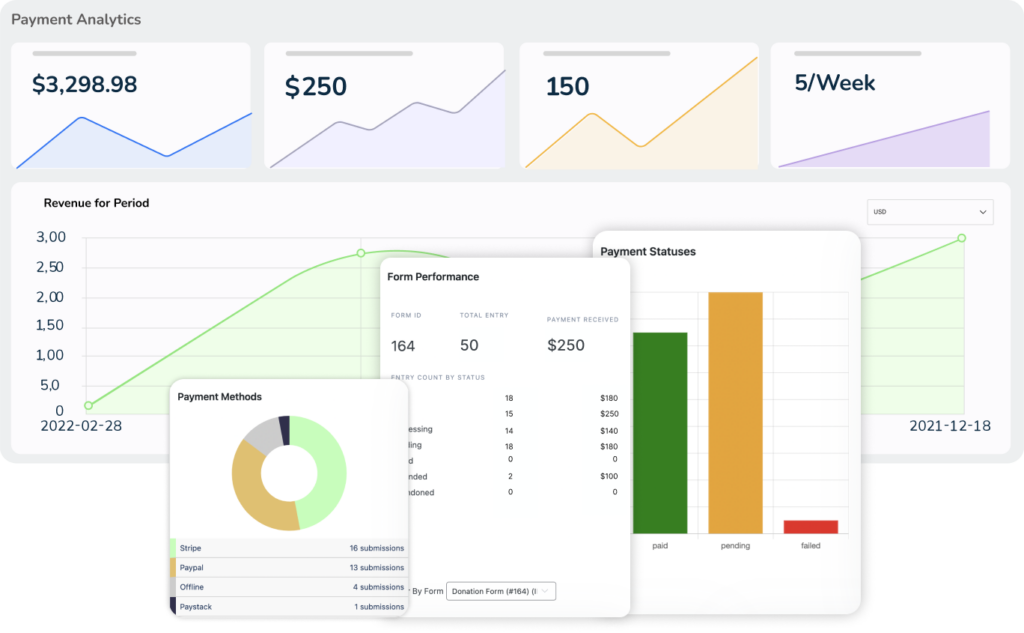Click the 2,00 axis label

coord(50,297)
